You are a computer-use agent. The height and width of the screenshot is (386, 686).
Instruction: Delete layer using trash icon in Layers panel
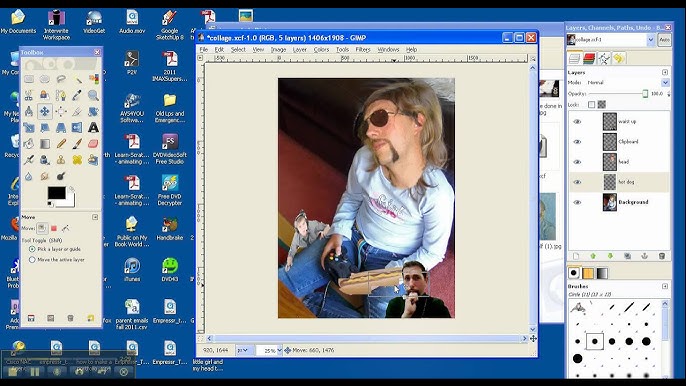coord(662,256)
